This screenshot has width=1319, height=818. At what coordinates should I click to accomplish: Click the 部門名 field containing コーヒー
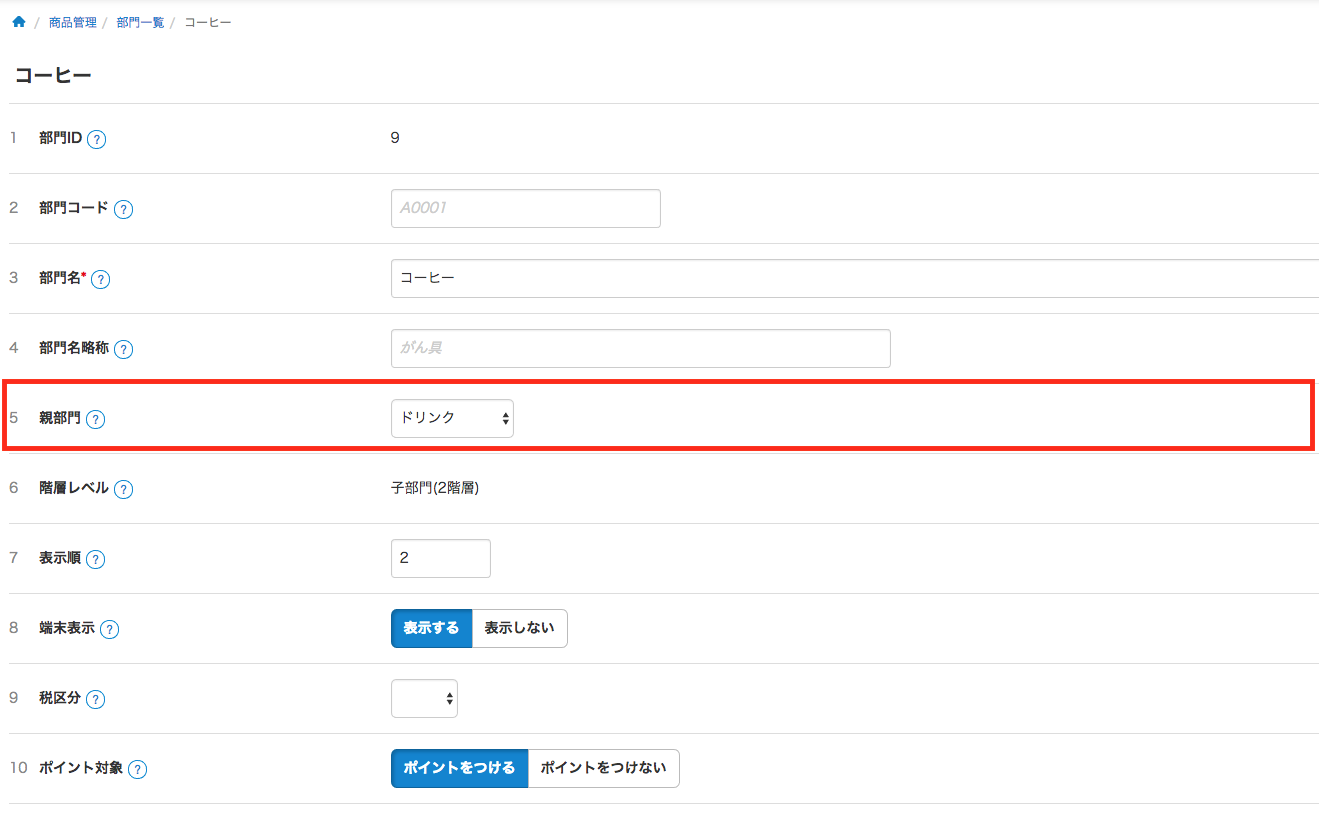pyautogui.click(x=855, y=278)
